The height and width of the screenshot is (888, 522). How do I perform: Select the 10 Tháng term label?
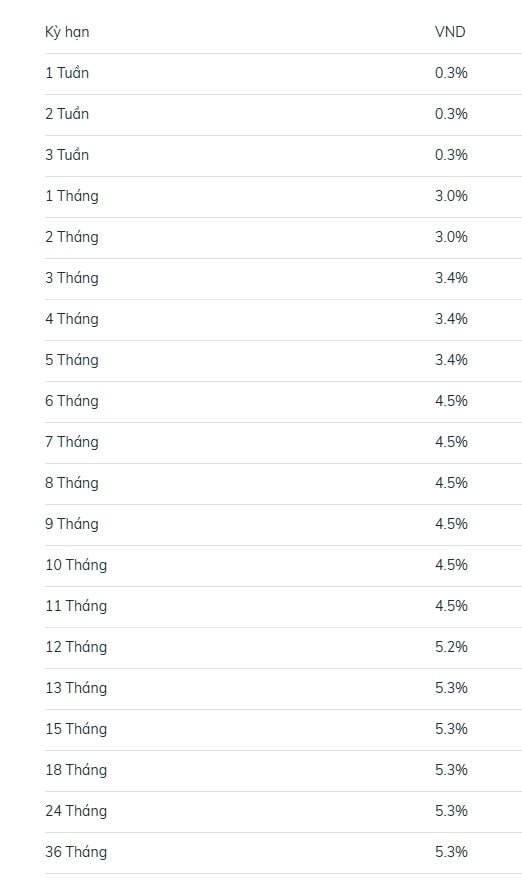pos(76,565)
